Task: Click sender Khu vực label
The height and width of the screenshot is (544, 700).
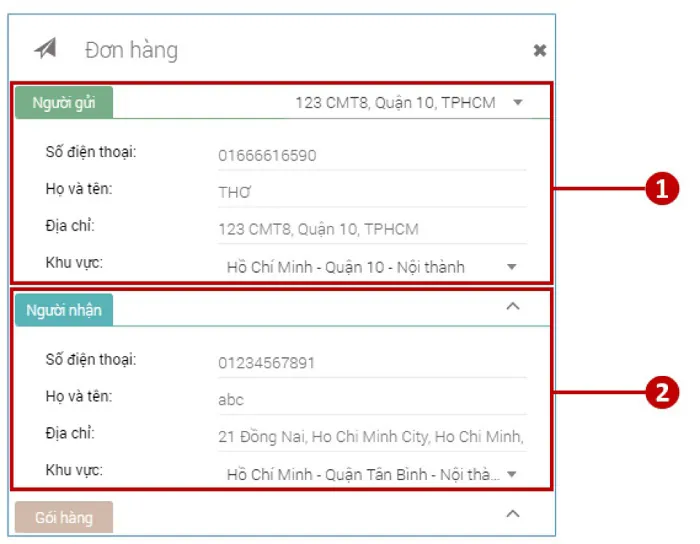Action: [x=74, y=263]
